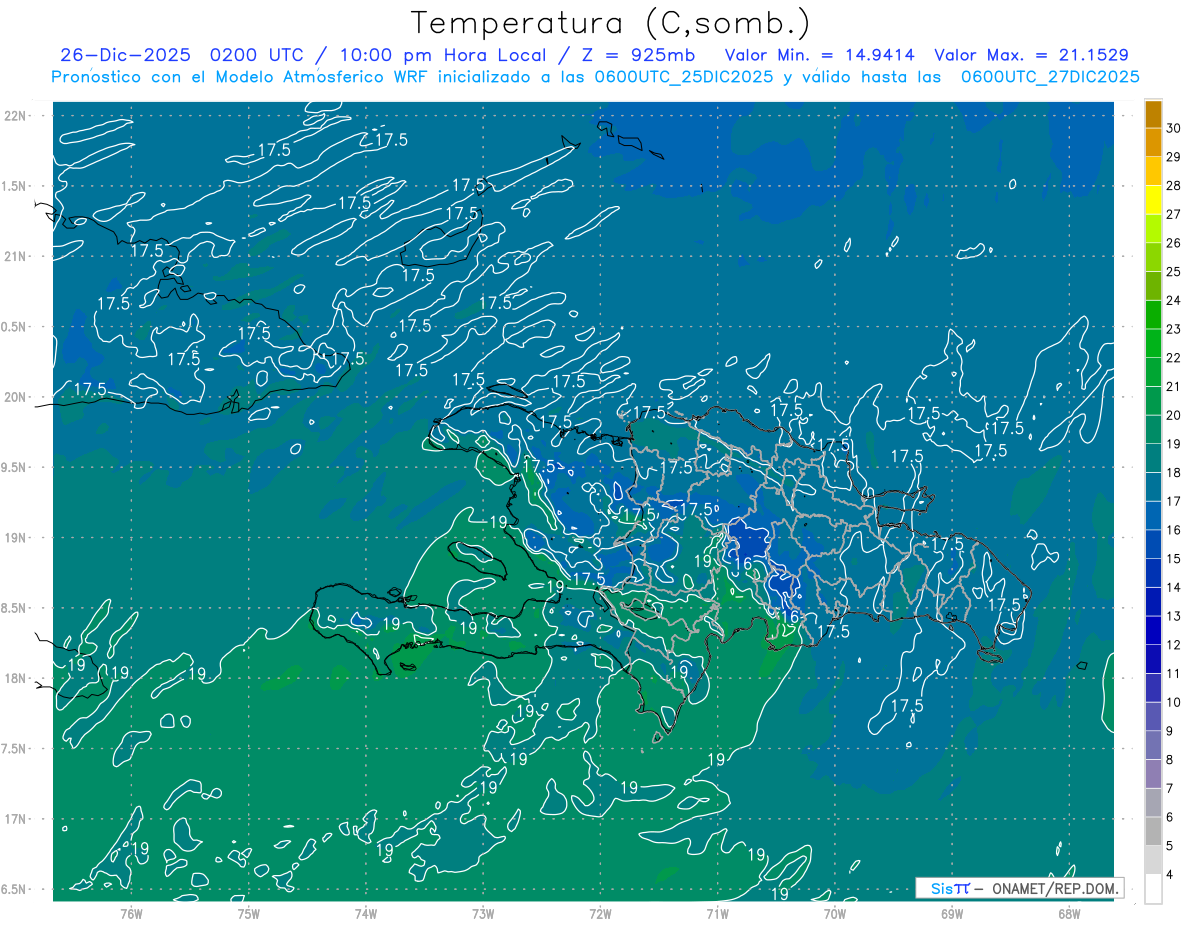
Task: Click the '68W' longitude axis label
Action: click(x=1069, y=914)
